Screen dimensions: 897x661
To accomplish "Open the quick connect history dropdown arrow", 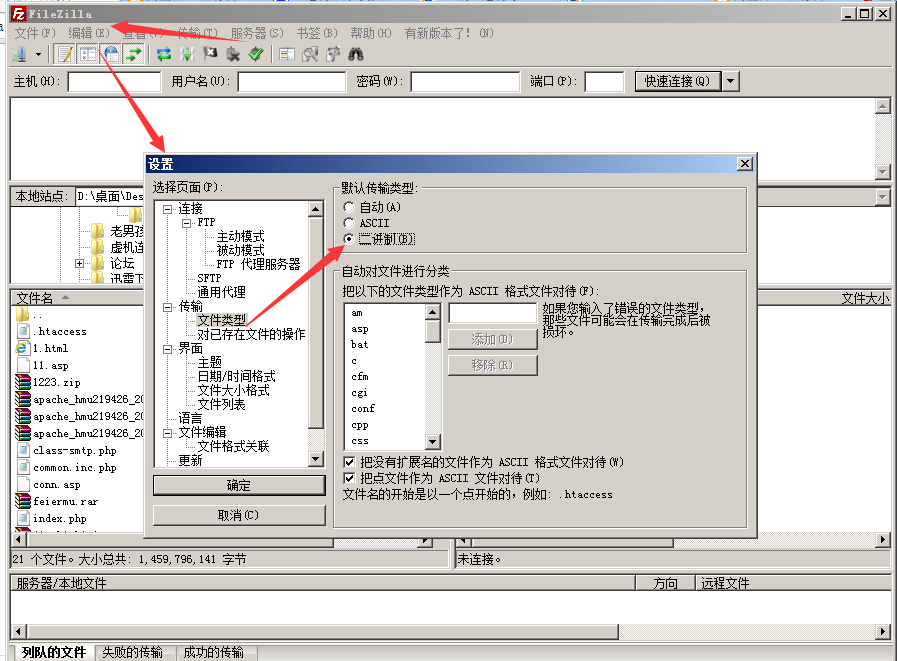I will pos(731,81).
